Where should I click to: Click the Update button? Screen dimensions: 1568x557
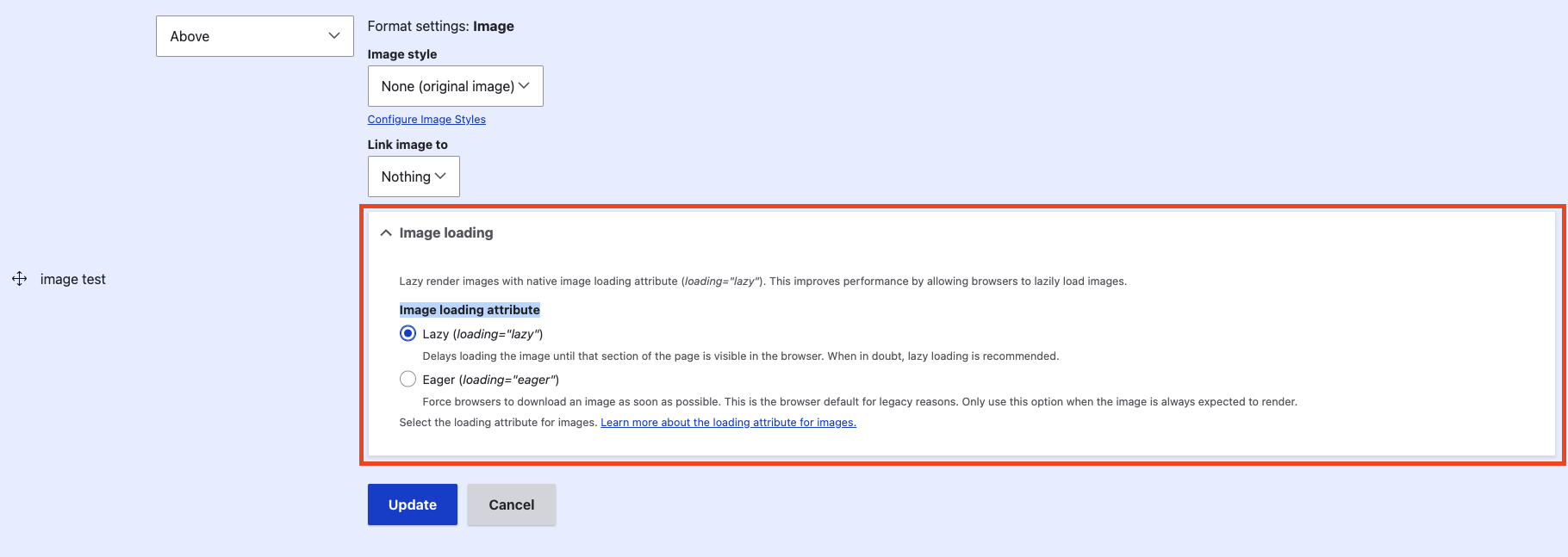413,504
